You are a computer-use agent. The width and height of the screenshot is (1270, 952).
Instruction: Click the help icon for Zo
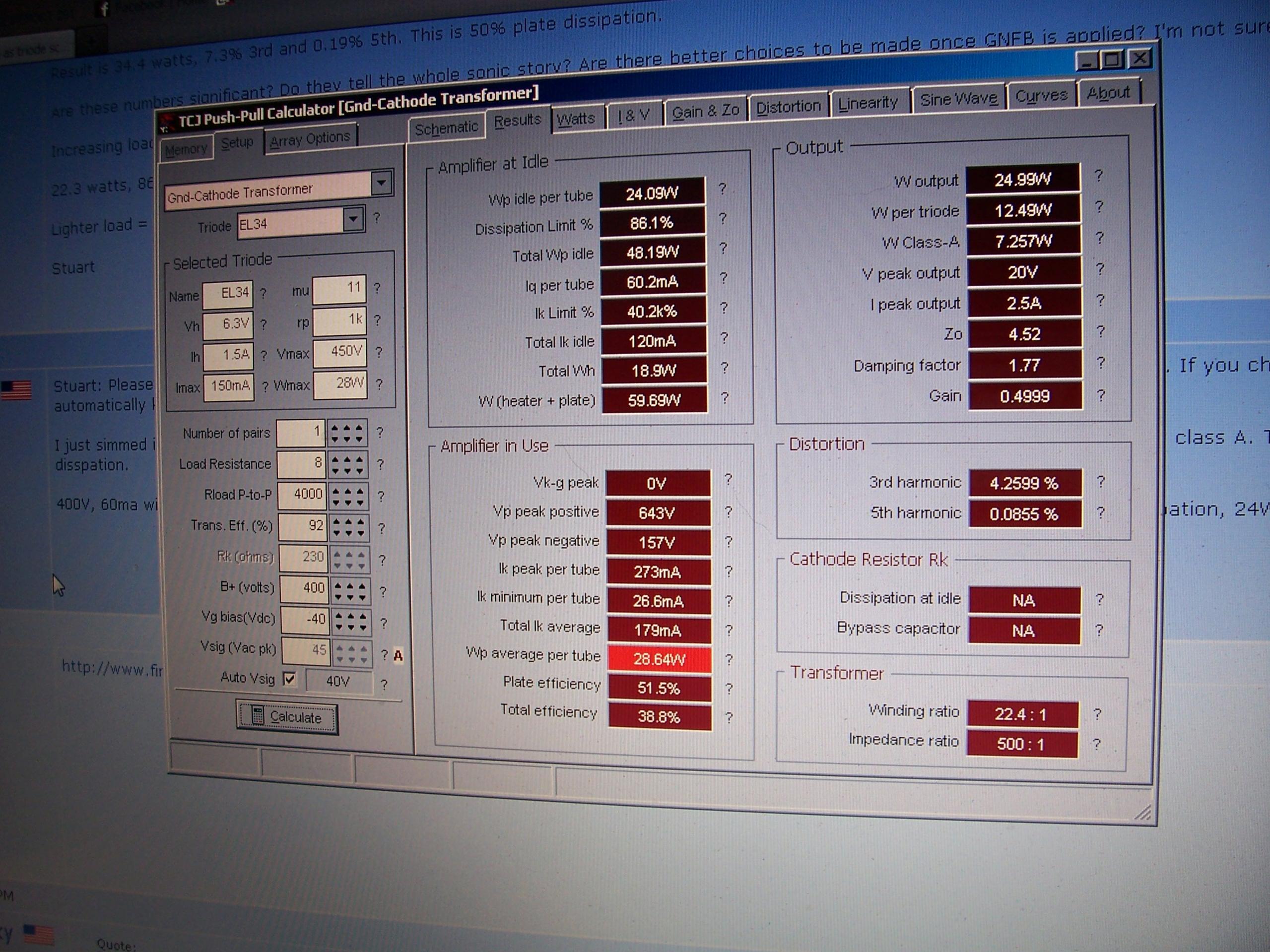pos(1100,331)
